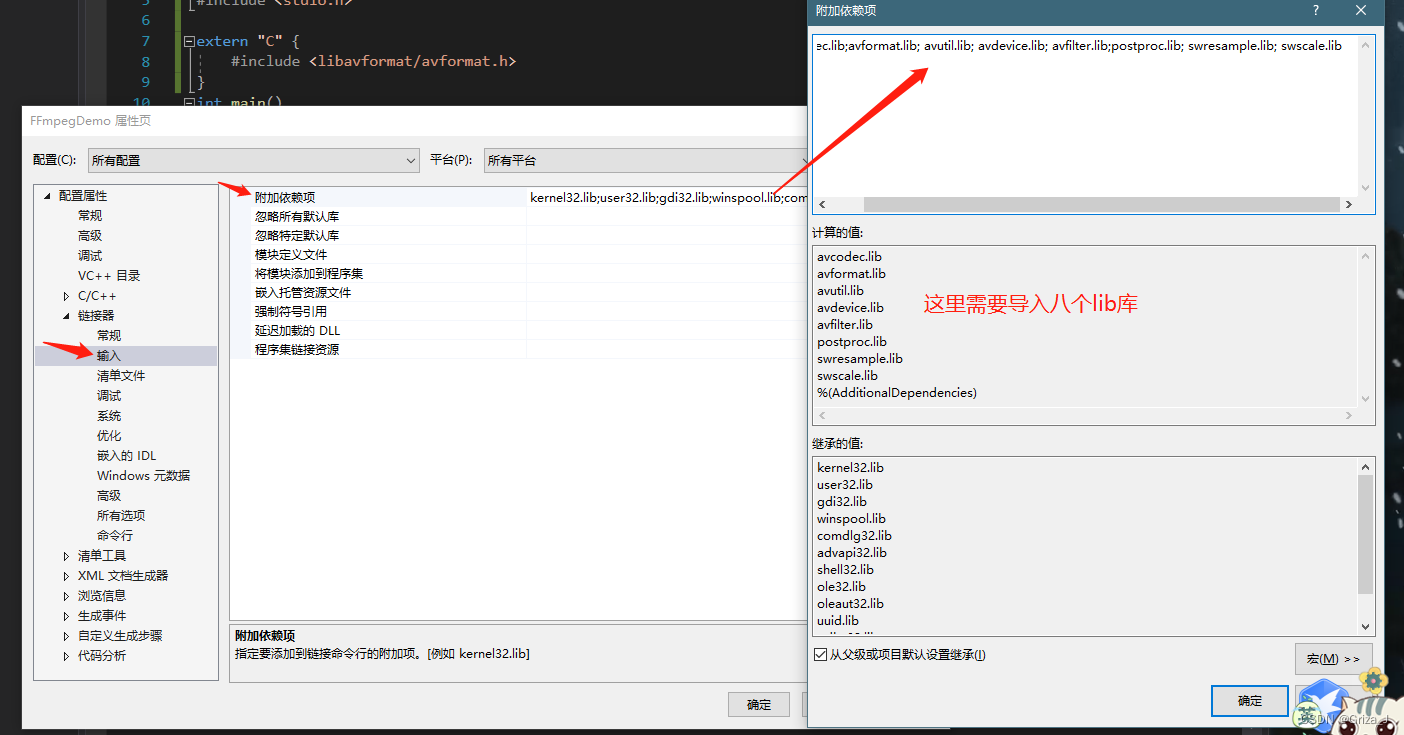Select 清单文件 under 链接器

point(121,376)
